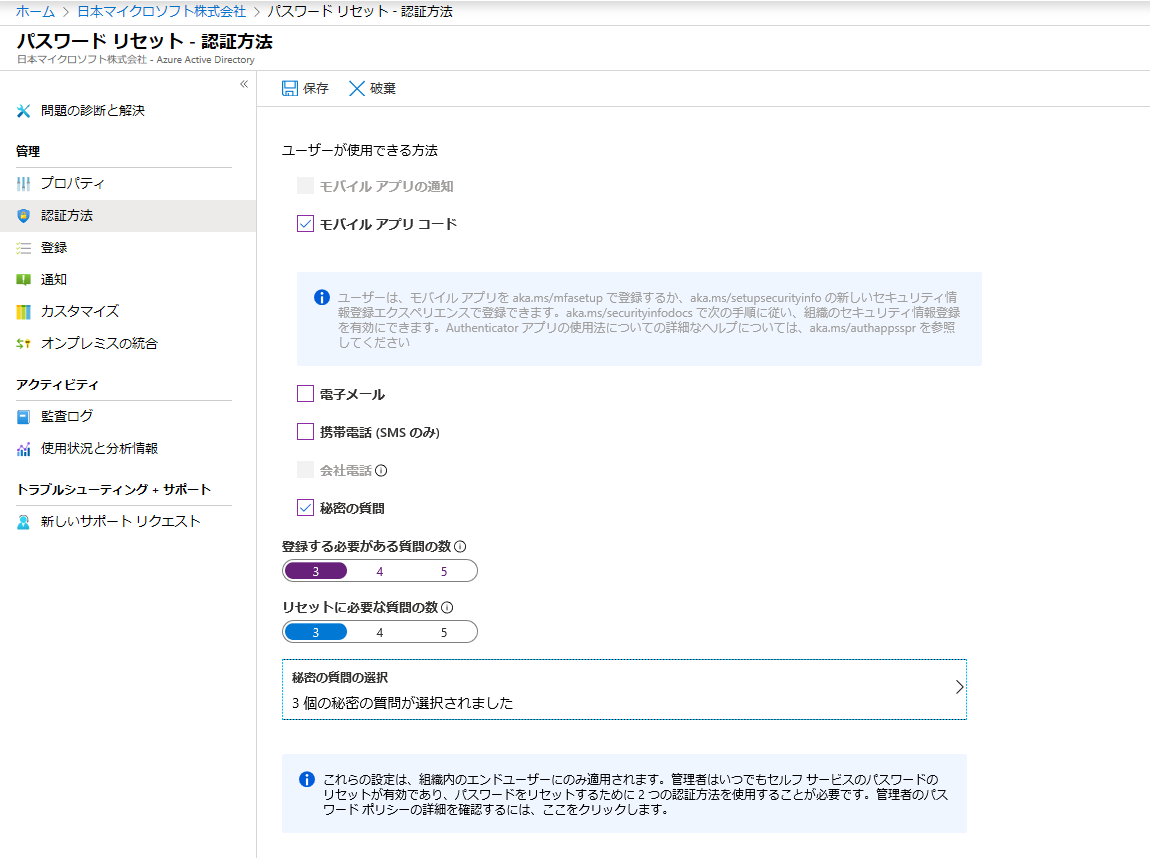Image resolution: width=1150 pixels, height=858 pixels.
Task: Go to 日本マイクロソフト株式会社 breadcrumb link
Action: point(161,12)
